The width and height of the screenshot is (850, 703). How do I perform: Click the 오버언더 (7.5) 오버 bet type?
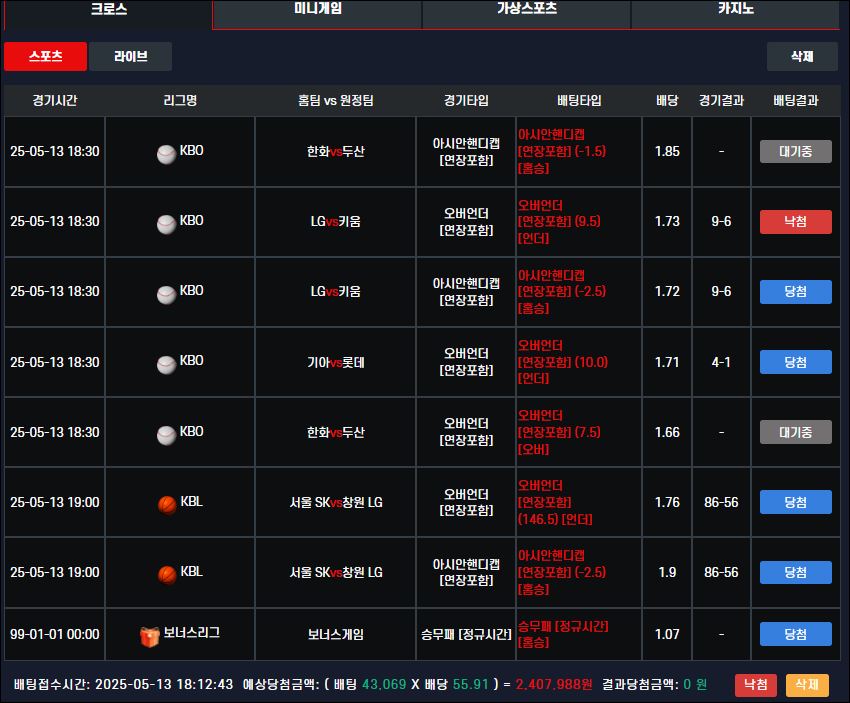[559, 432]
